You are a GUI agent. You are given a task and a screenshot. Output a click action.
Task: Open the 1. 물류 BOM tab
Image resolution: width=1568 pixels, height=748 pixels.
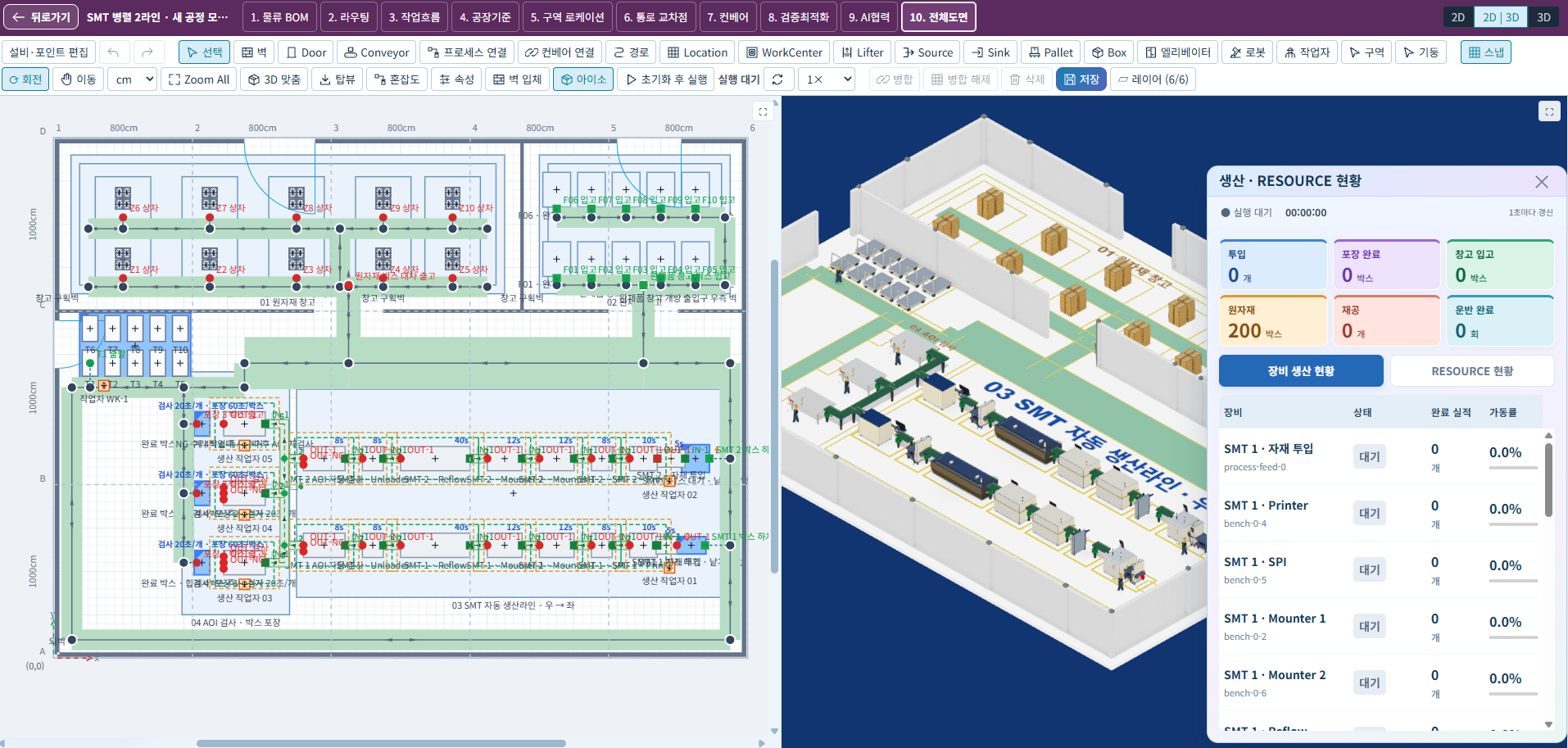(x=279, y=17)
